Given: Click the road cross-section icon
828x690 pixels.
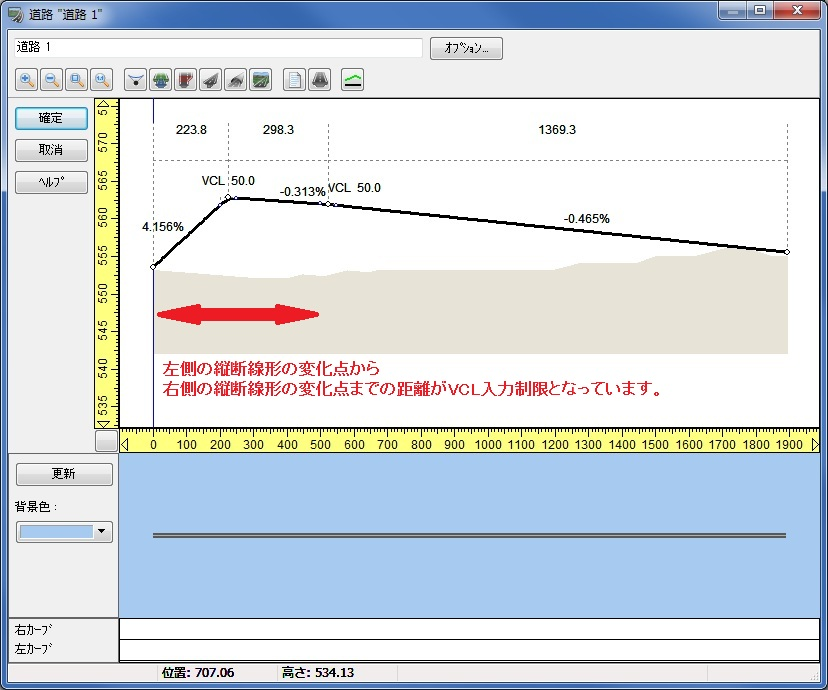Looking at the screenshot, I should tap(319, 80).
